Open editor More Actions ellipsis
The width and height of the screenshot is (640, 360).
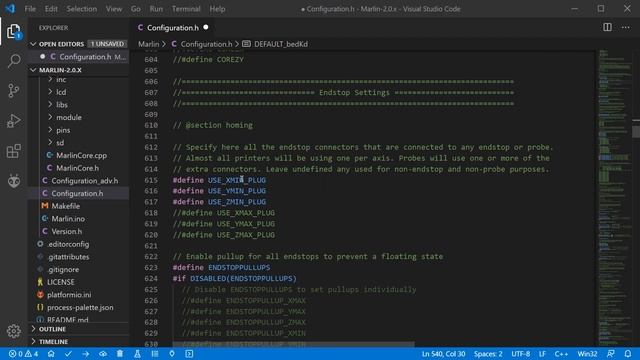point(625,27)
